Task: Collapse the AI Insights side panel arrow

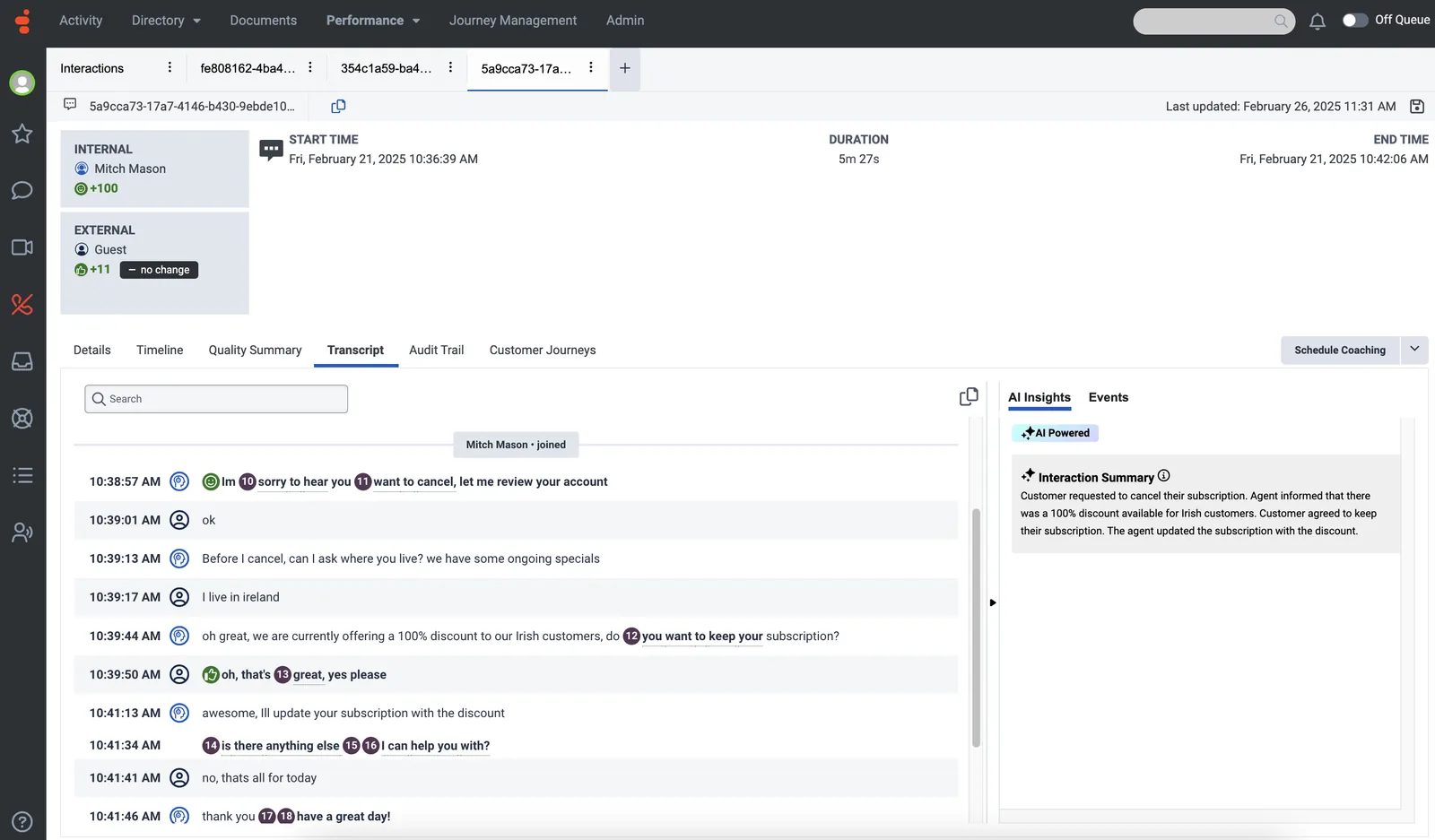Action: tap(993, 602)
